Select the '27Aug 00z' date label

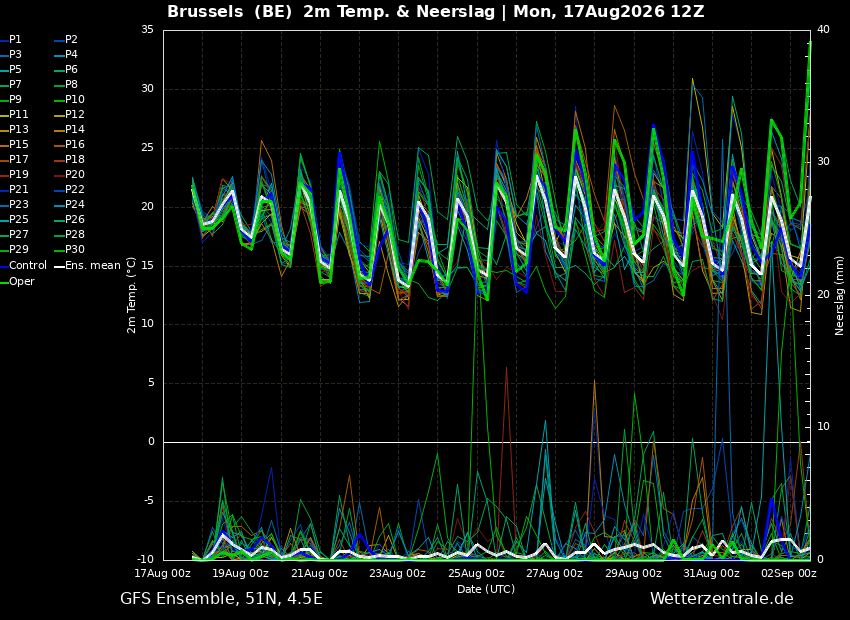coord(555,573)
